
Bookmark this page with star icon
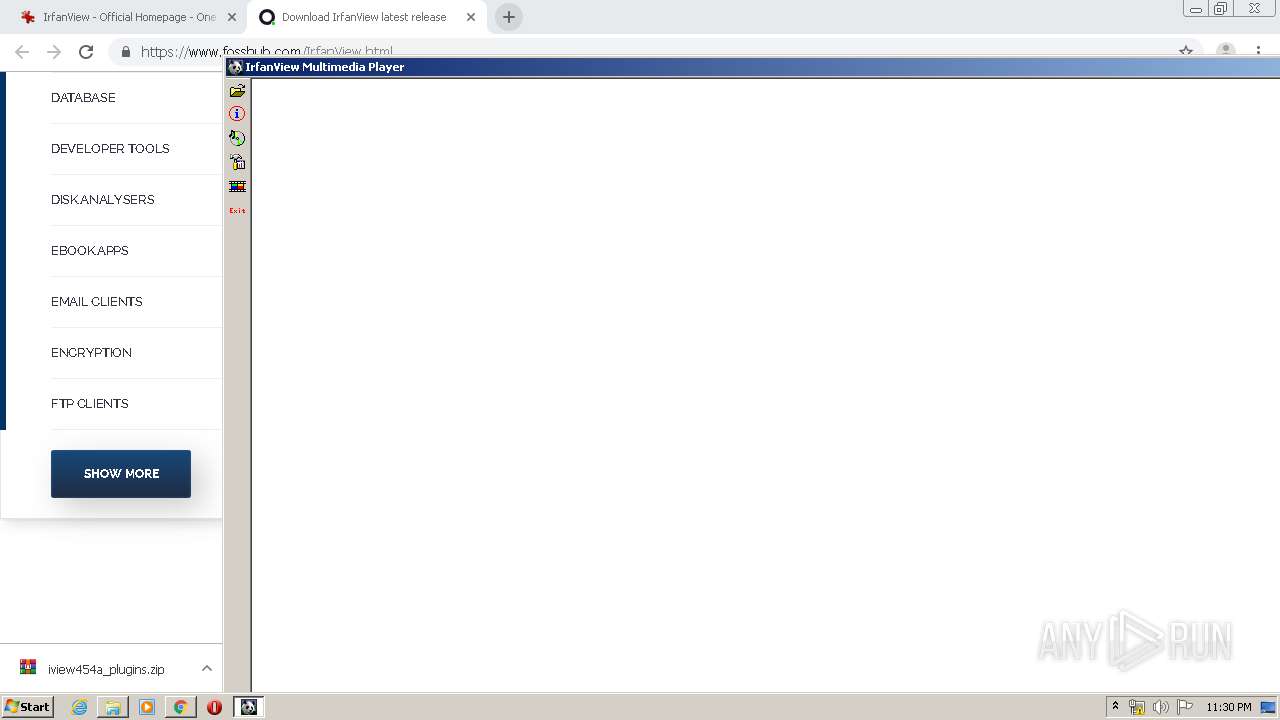[1186, 51]
